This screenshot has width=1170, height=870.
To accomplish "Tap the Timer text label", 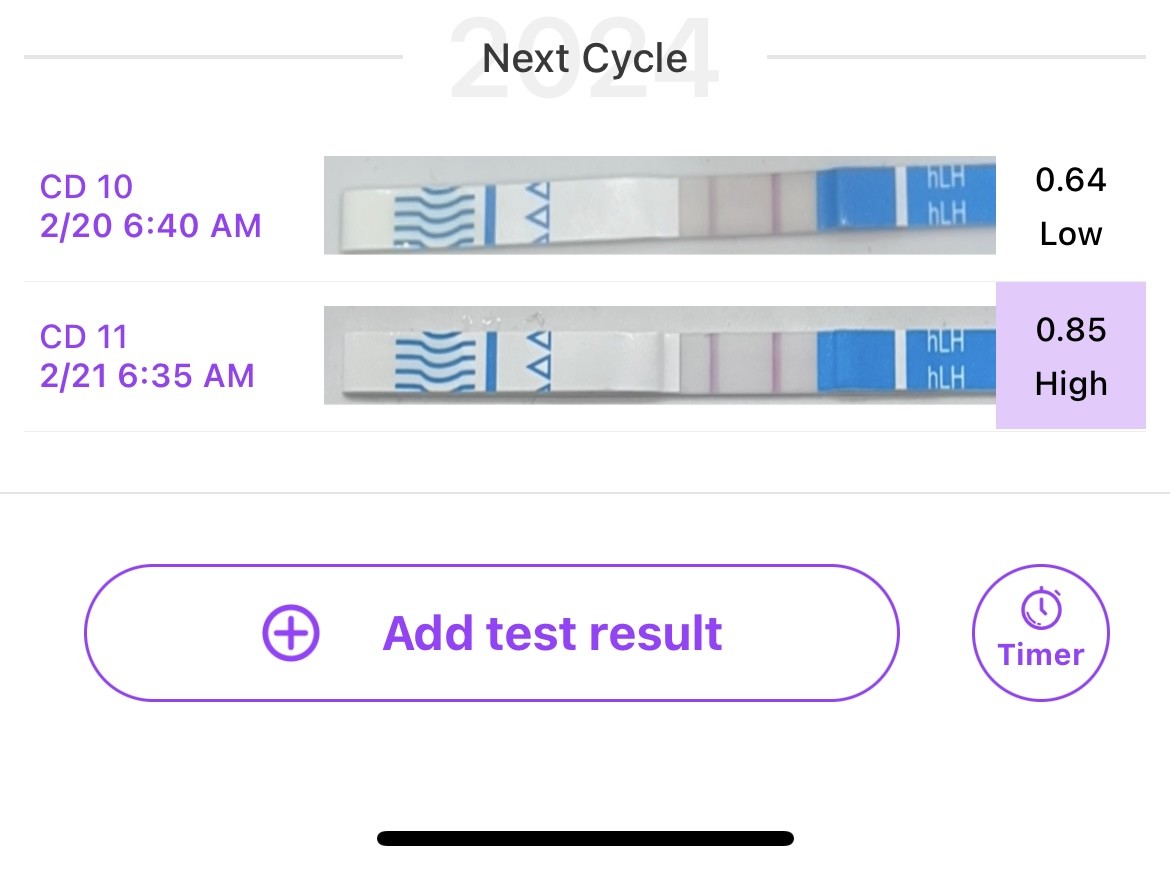I will pyautogui.click(x=1041, y=655).
